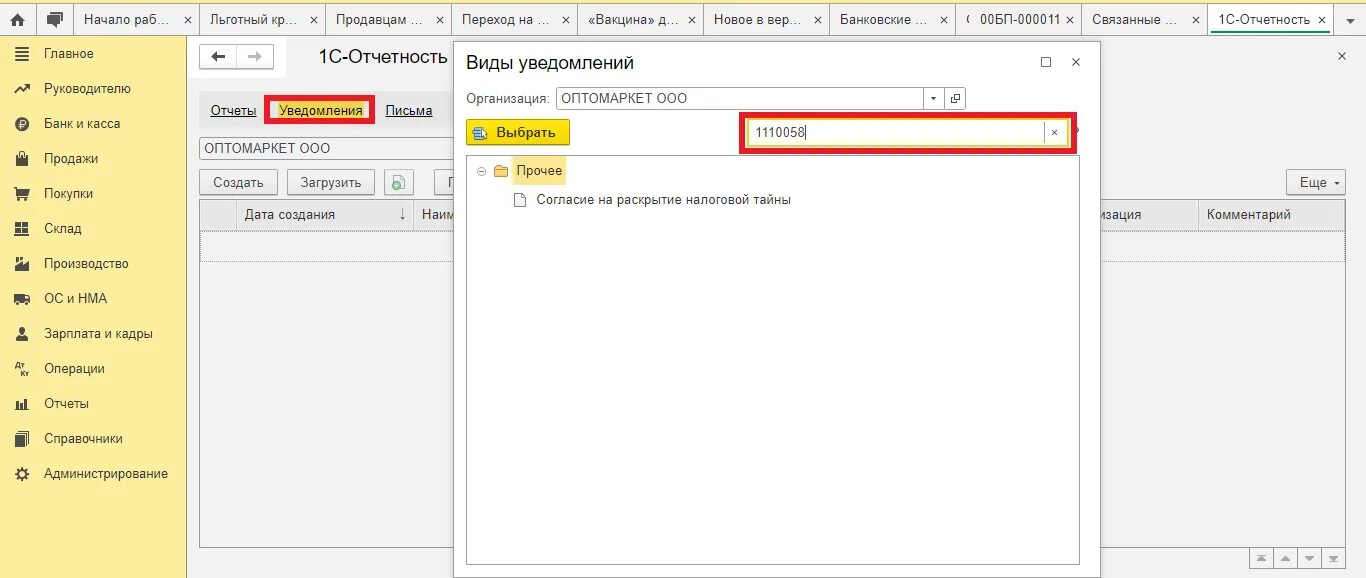Close the Продавцам tab
The height and width of the screenshot is (578, 1366).
pos(440,20)
